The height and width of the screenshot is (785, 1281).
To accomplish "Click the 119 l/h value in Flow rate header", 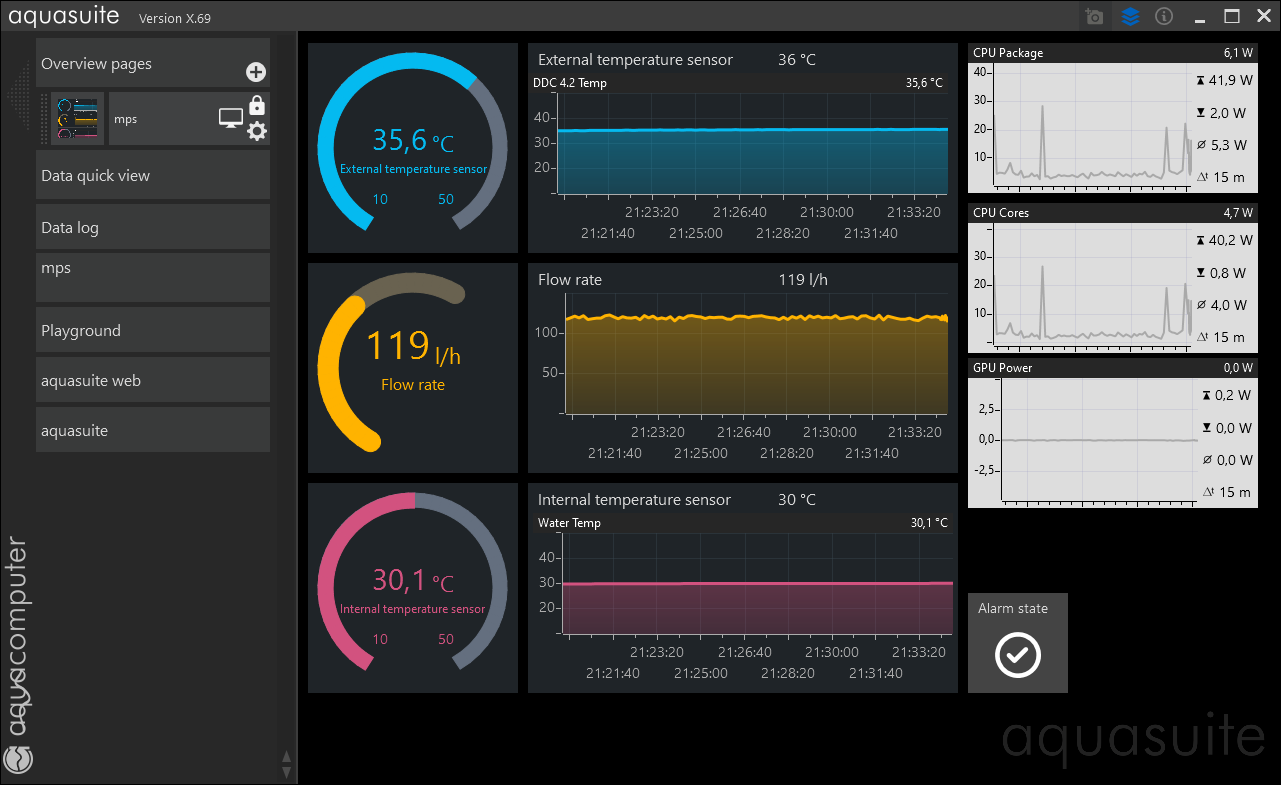I will click(803, 280).
